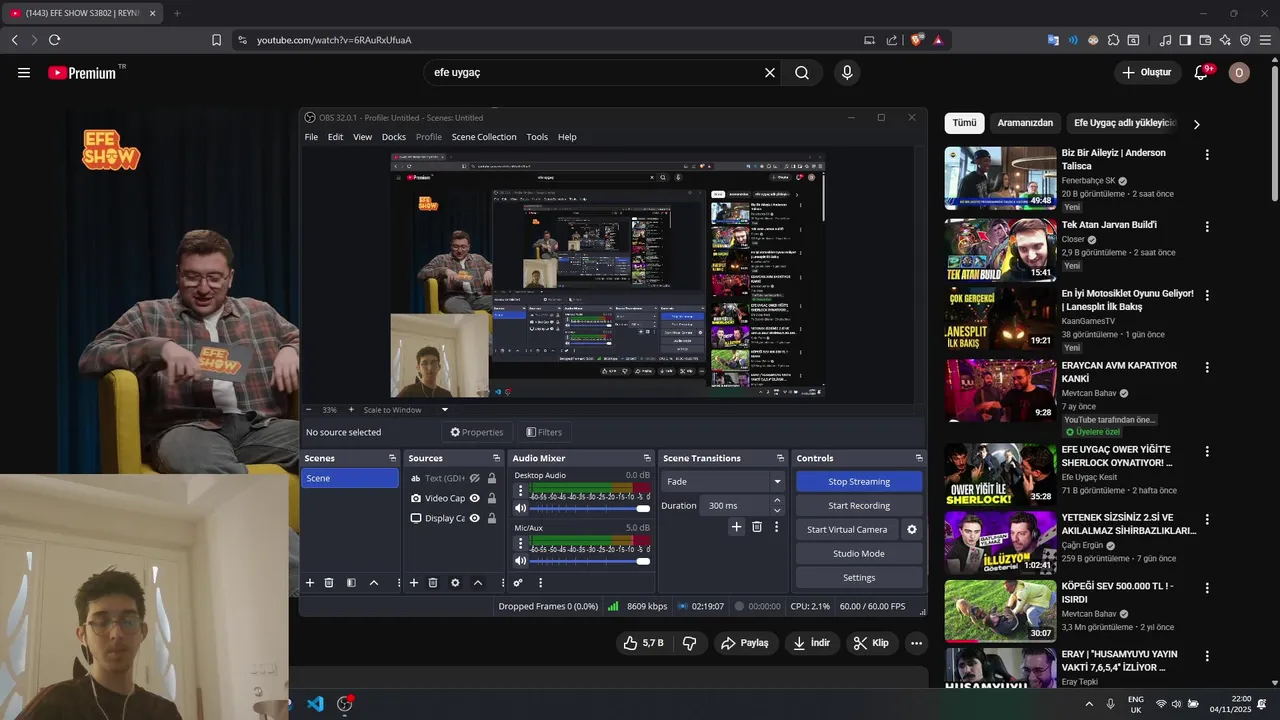This screenshot has height=720, width=1280.
Task: Open OBS Tools menu
Action: (x=537, y=137)
